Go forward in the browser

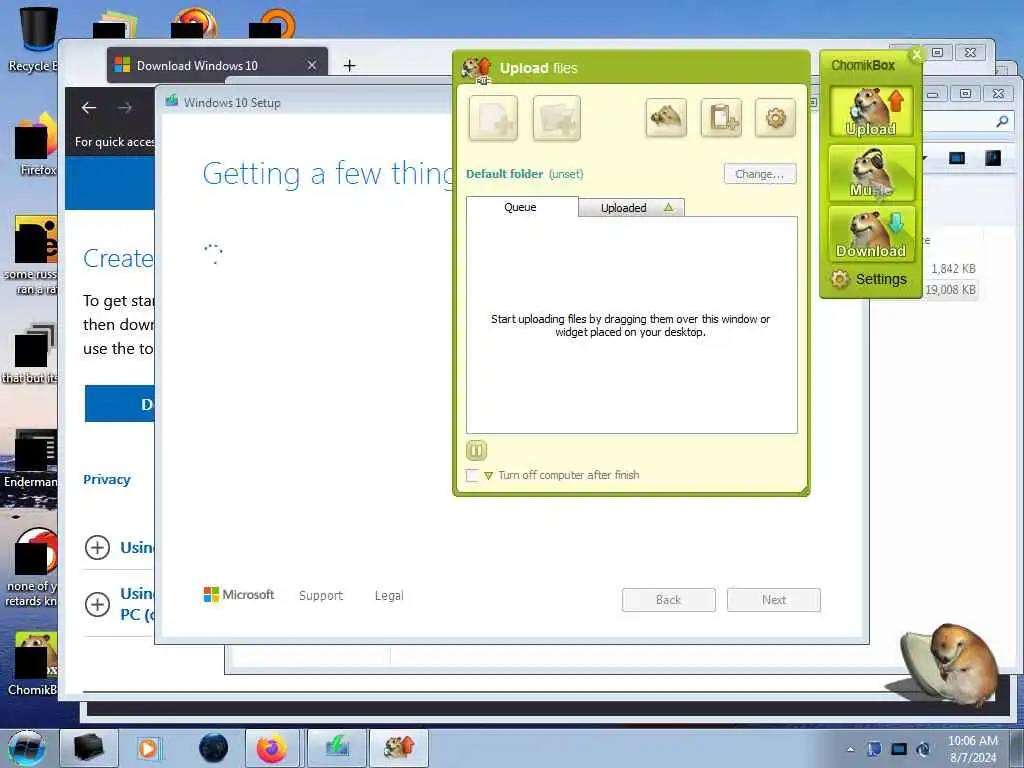pos(125,108)
